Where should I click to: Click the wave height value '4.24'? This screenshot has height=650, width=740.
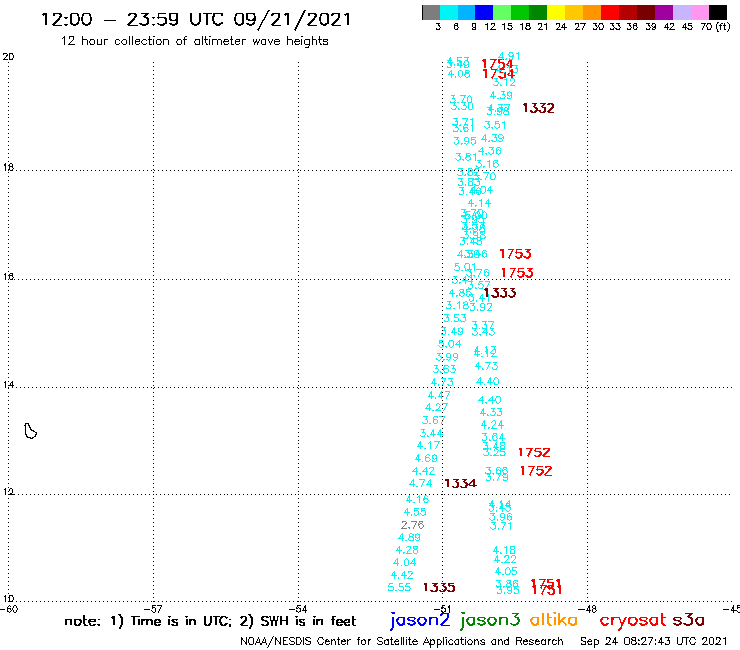(x=492, y=425)
